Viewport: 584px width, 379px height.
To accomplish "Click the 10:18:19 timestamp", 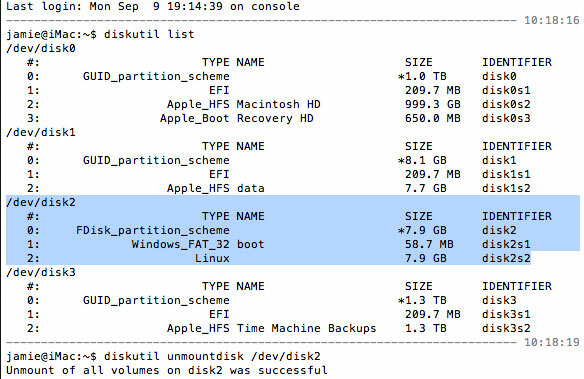I will 552,342.
